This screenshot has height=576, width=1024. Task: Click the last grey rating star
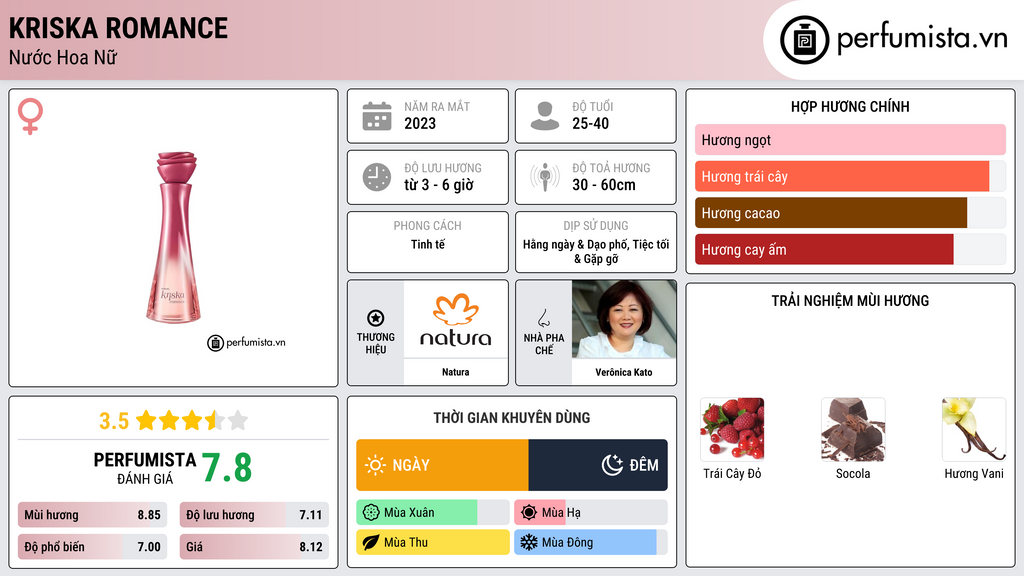[238, 420]
